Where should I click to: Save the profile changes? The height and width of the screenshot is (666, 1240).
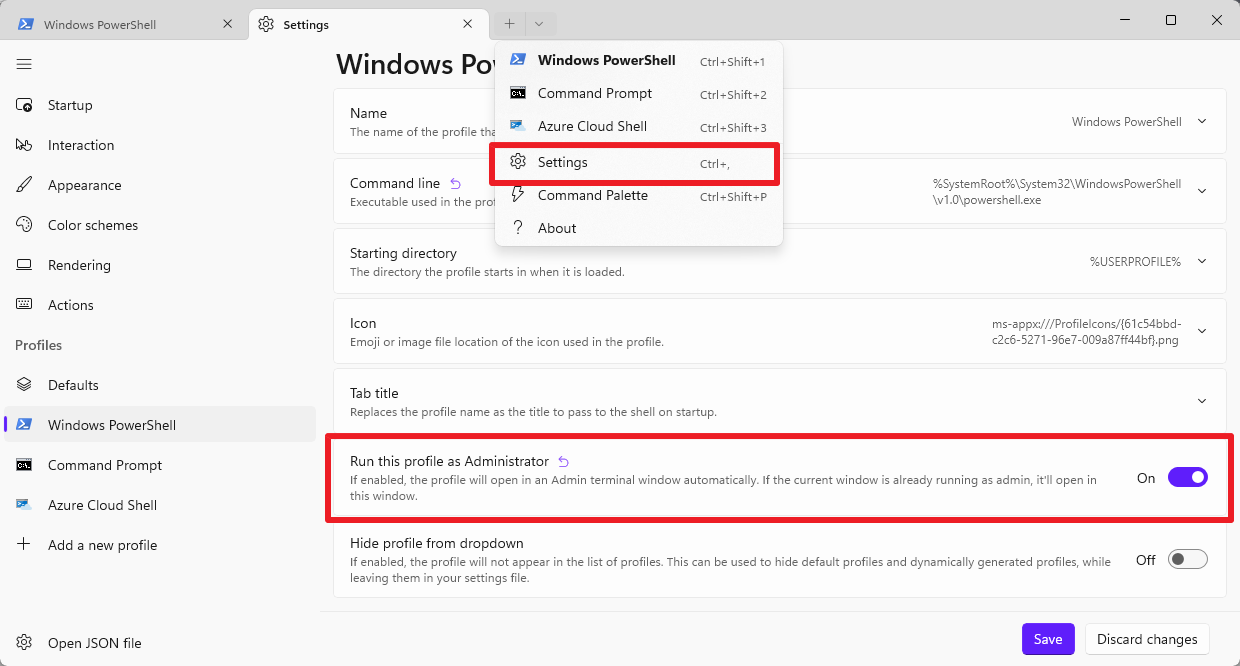pos(1048,639)
